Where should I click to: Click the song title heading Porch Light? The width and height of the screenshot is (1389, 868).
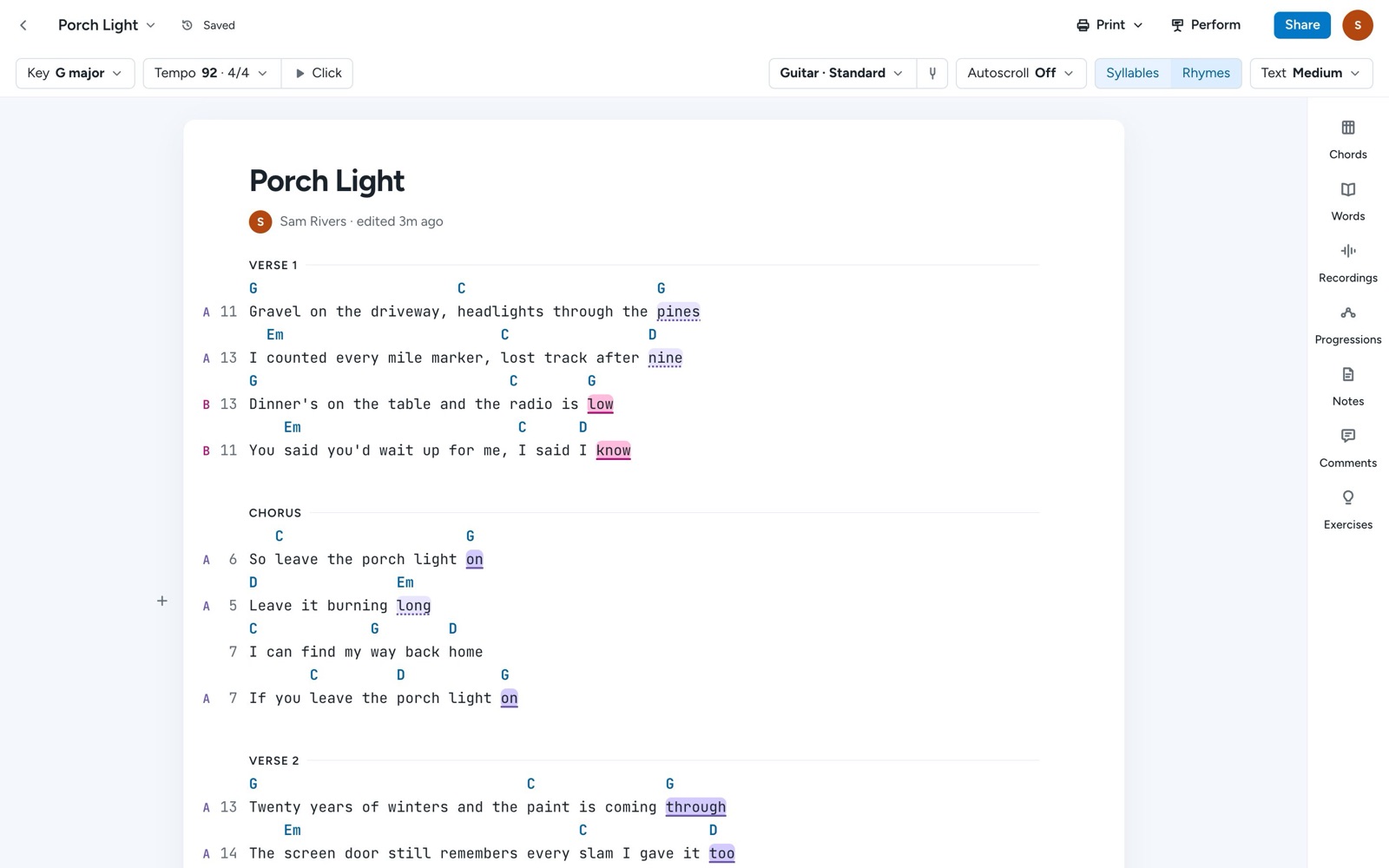coord(326,181)
